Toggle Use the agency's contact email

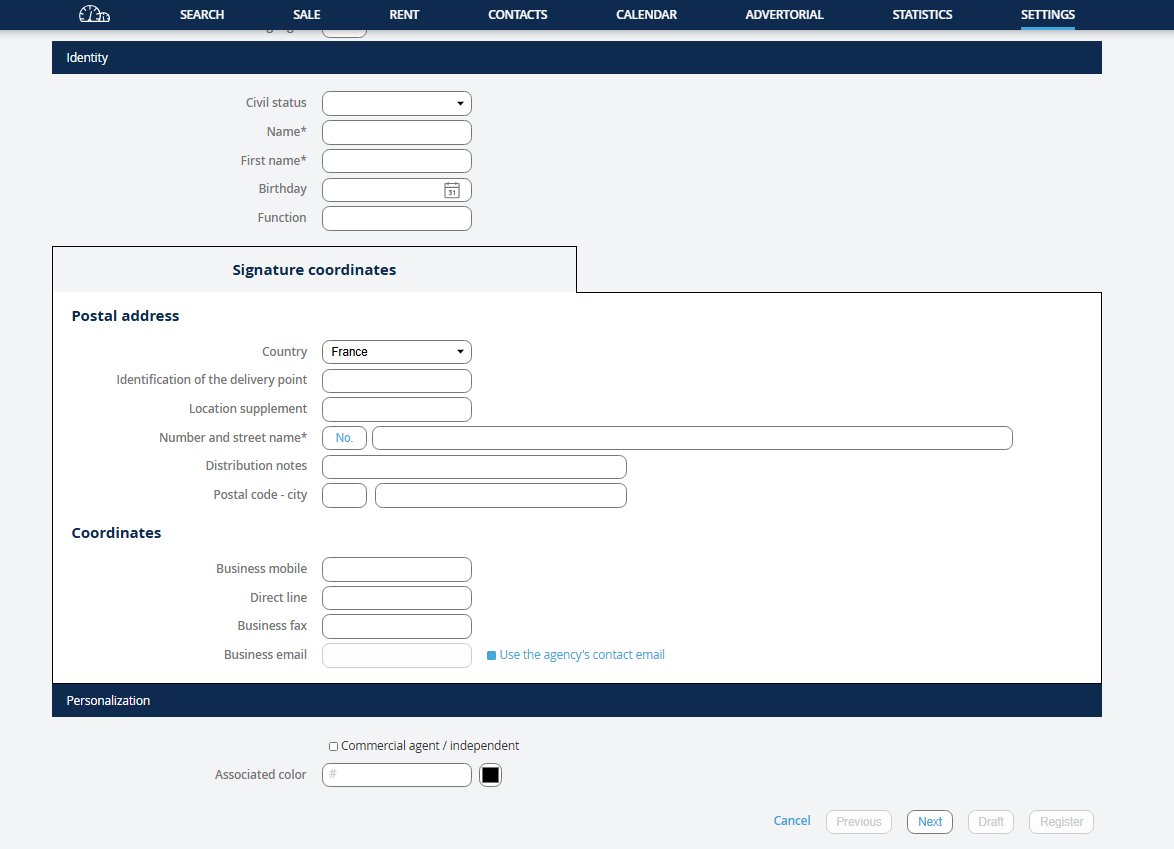point(491,655)
